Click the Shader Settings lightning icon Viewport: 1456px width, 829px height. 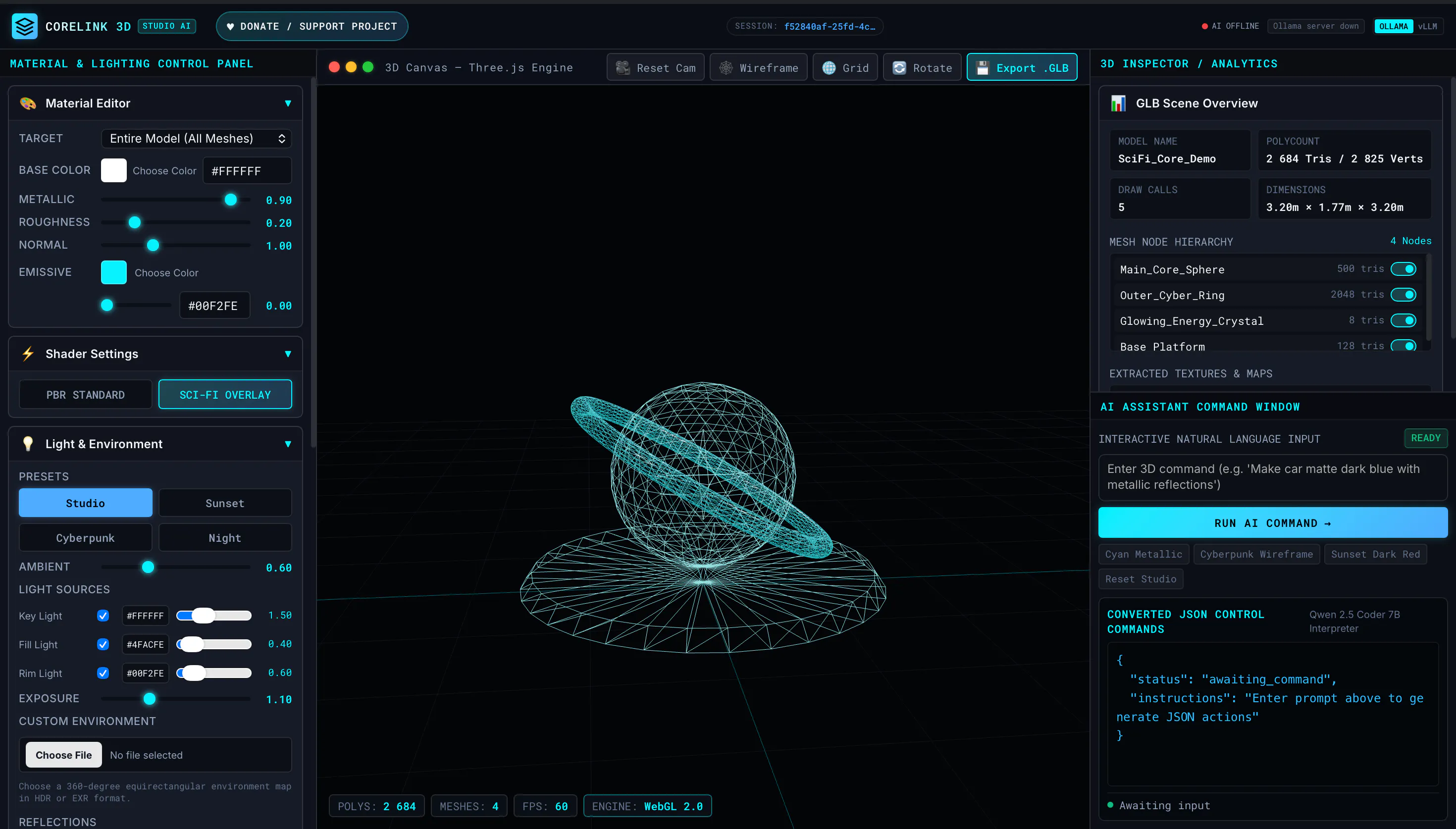(28, 354)
